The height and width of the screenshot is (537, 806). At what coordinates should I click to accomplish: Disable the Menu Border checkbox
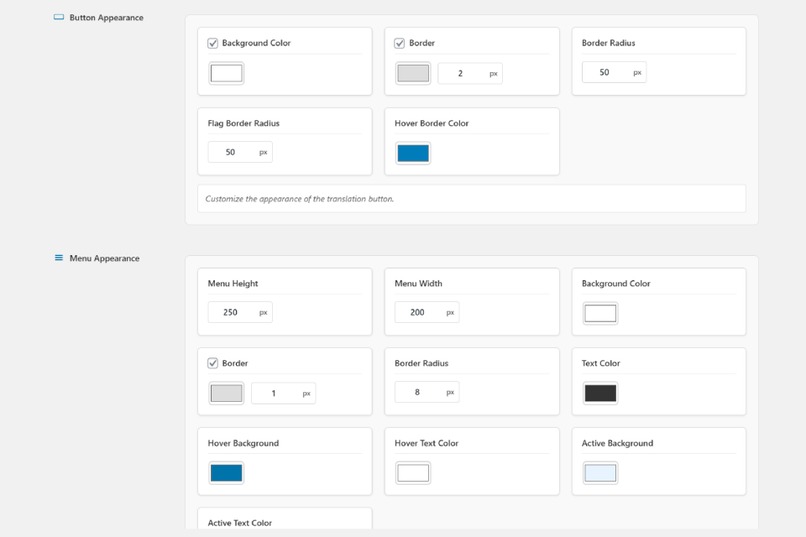pos(213,363)
